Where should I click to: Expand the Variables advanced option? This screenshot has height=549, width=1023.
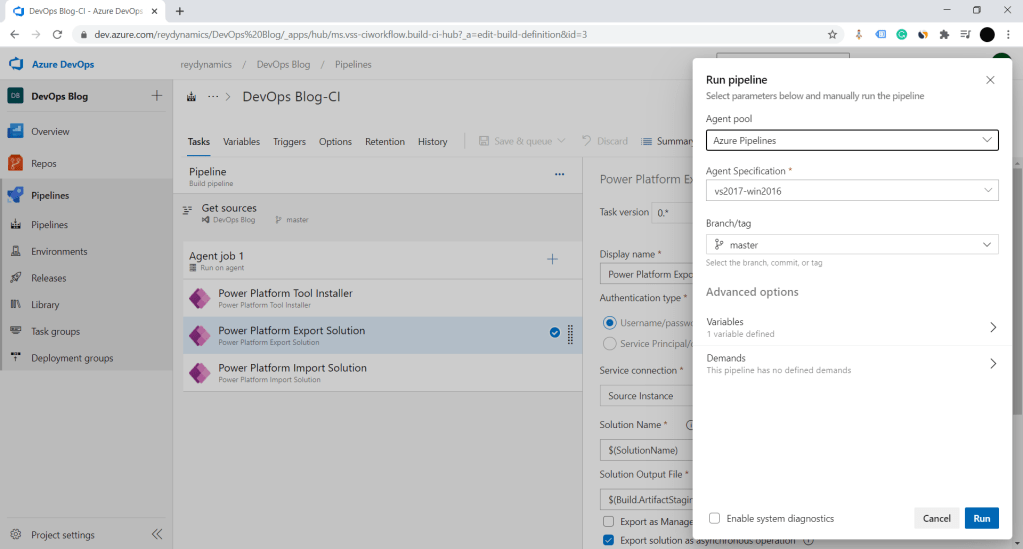[851, 327]
